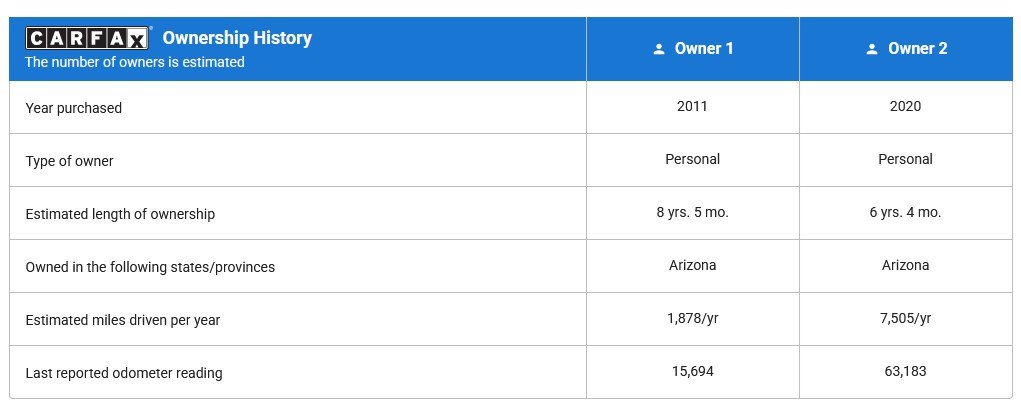Click the CARFAX logo
The width and height of the screenshot is (1021, 412).
tap(87, 38)
